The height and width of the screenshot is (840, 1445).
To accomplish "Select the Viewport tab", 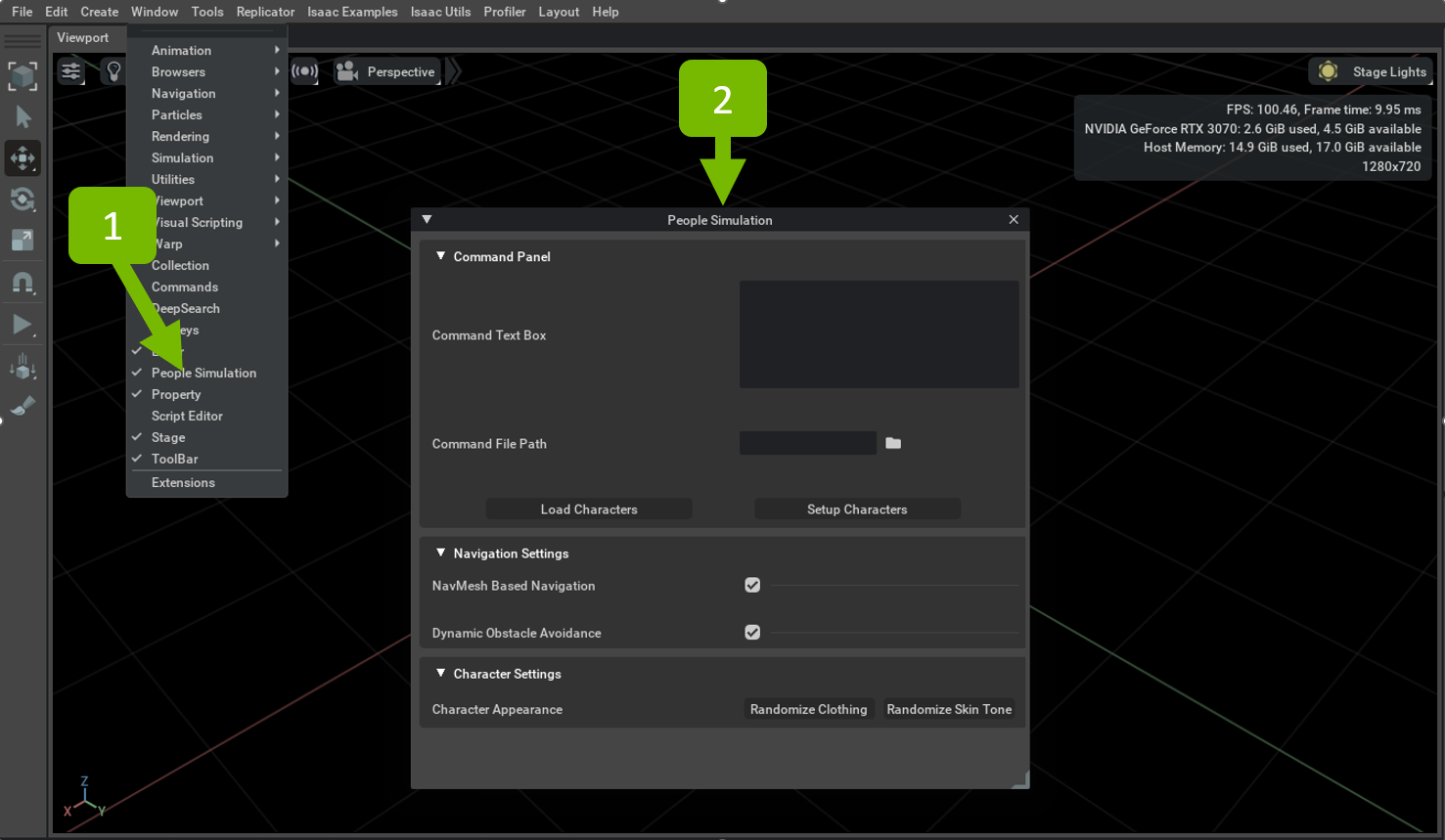I will tap(83, 37).
